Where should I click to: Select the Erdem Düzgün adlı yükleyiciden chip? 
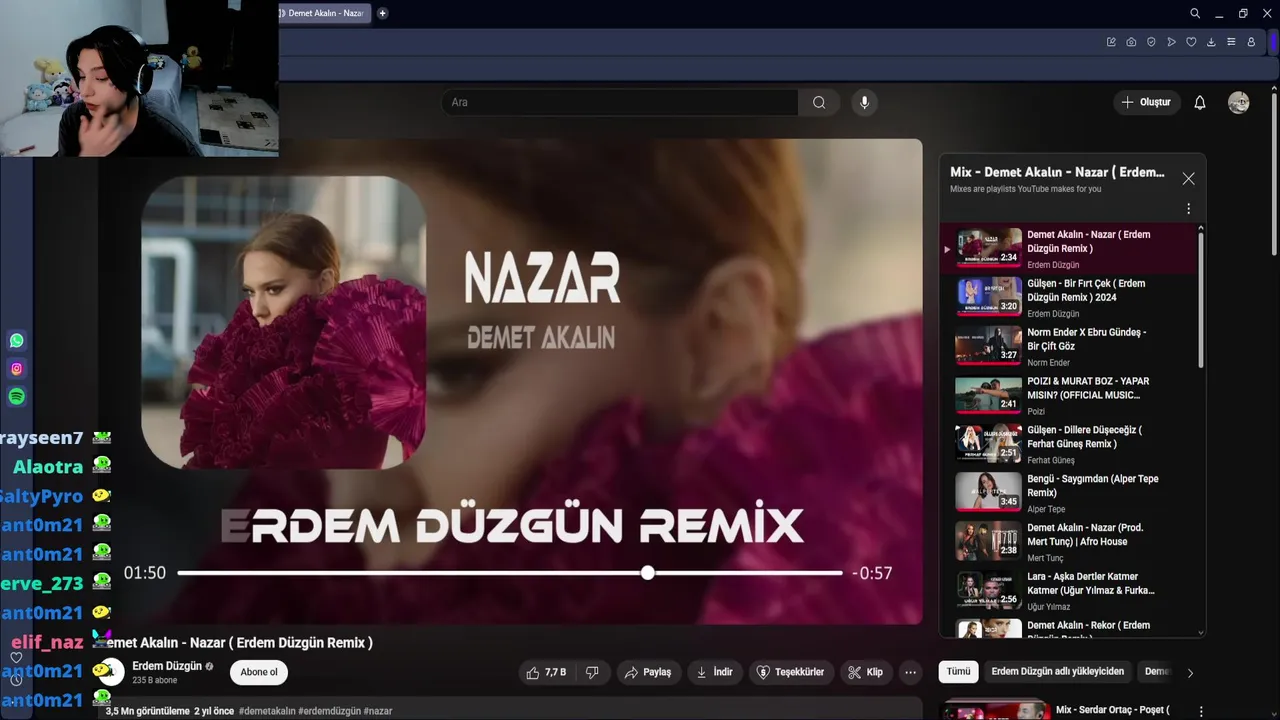pyautogui.click(x=1058, y=672)
